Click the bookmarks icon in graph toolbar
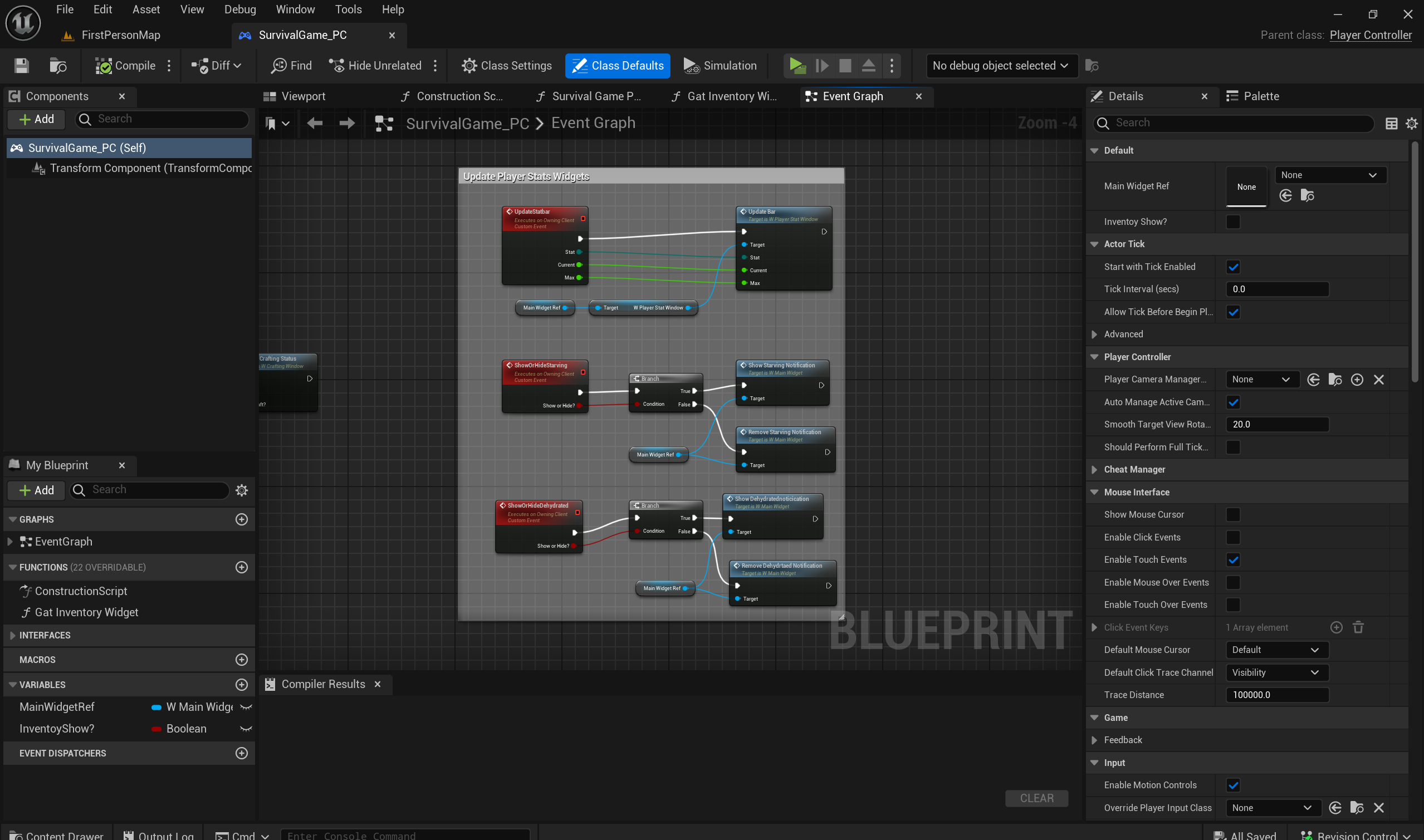The width and height of the screenshot is (1424, 840). pyautogui.click(x=271, y=124)
